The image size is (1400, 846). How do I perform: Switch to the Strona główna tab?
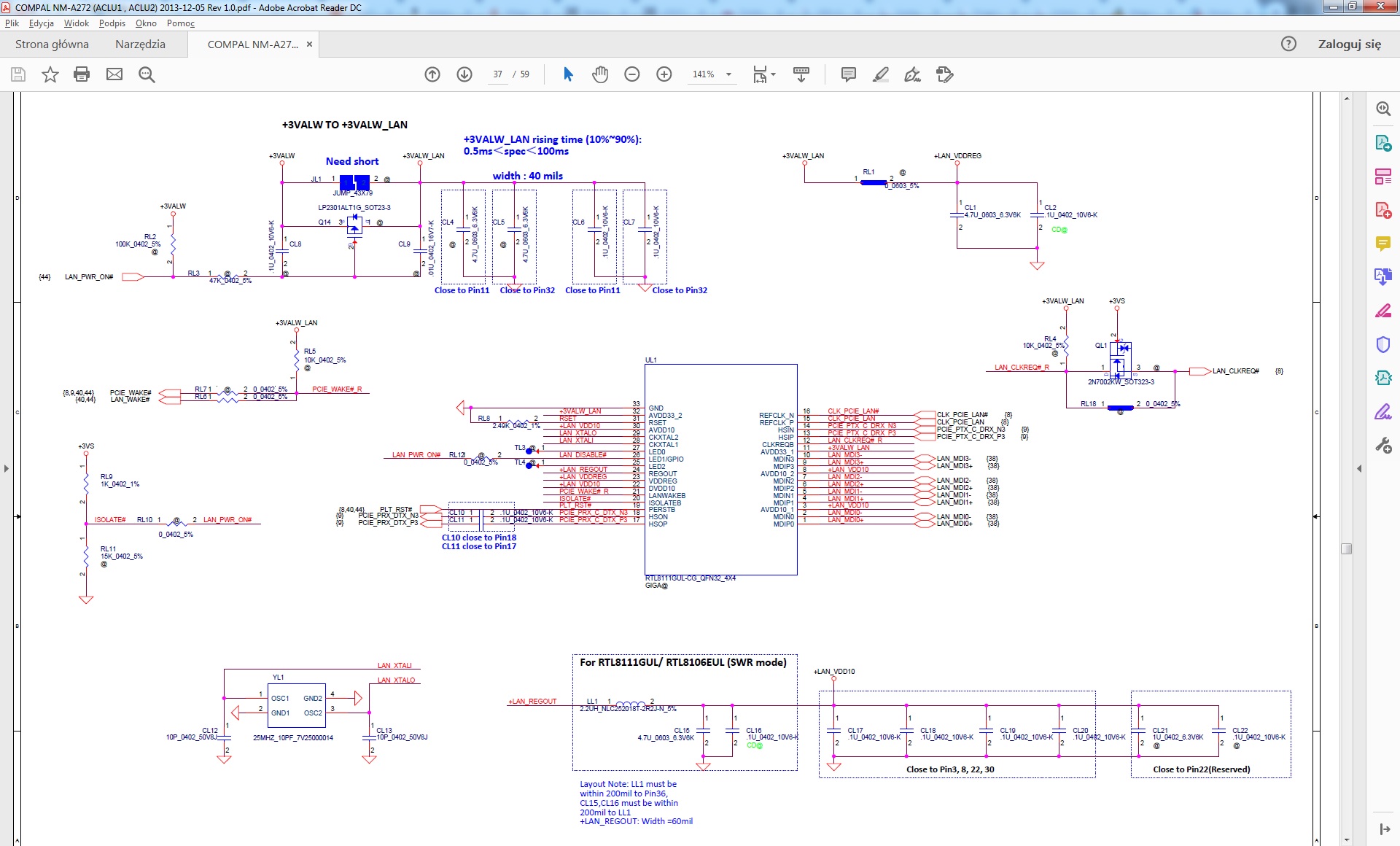52,44
